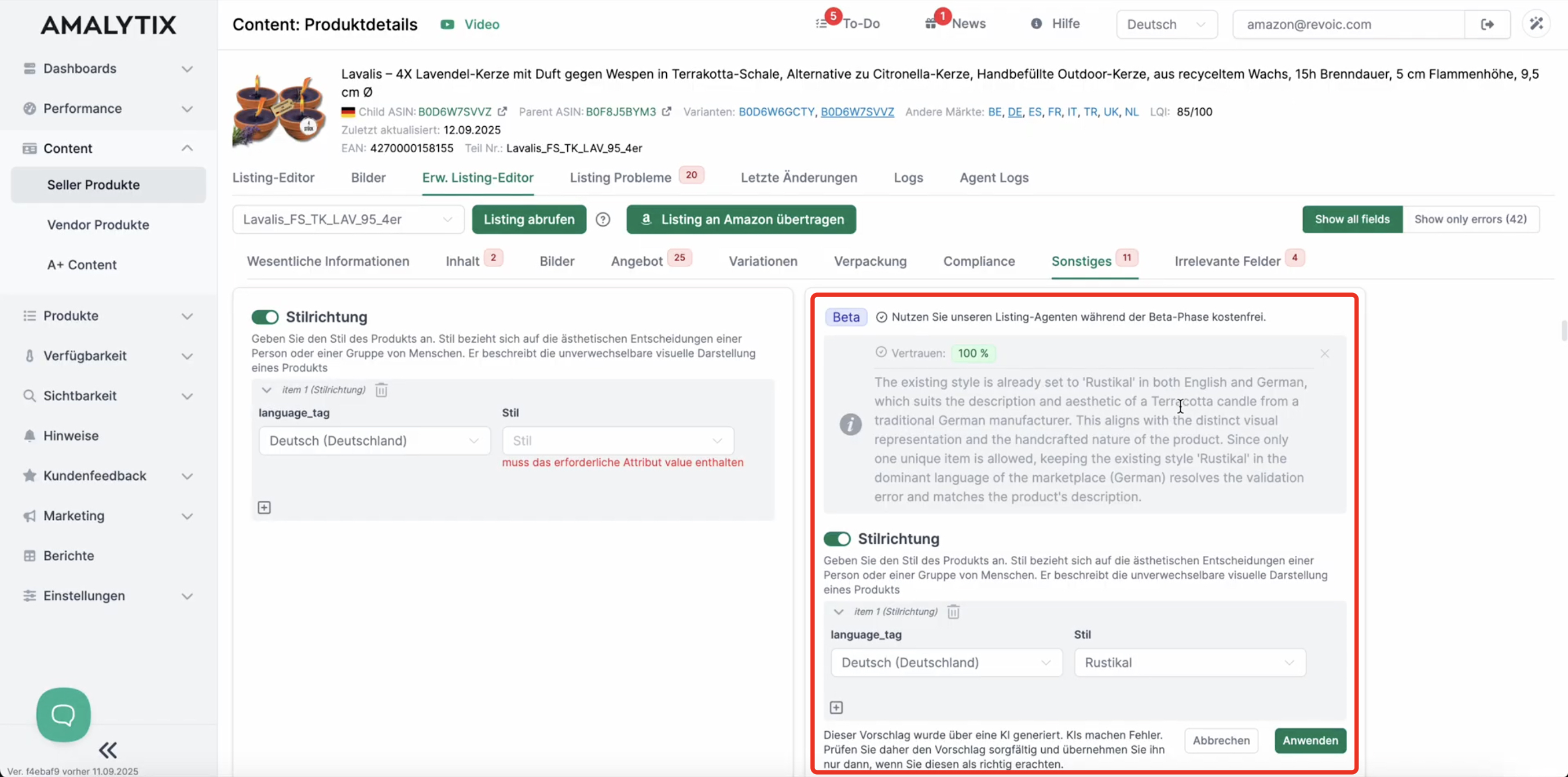Collapse item 1 (Stilrichtung) with its chevron
The width and height of the screenshot is (1568, 777).
[x=267, y=390]
